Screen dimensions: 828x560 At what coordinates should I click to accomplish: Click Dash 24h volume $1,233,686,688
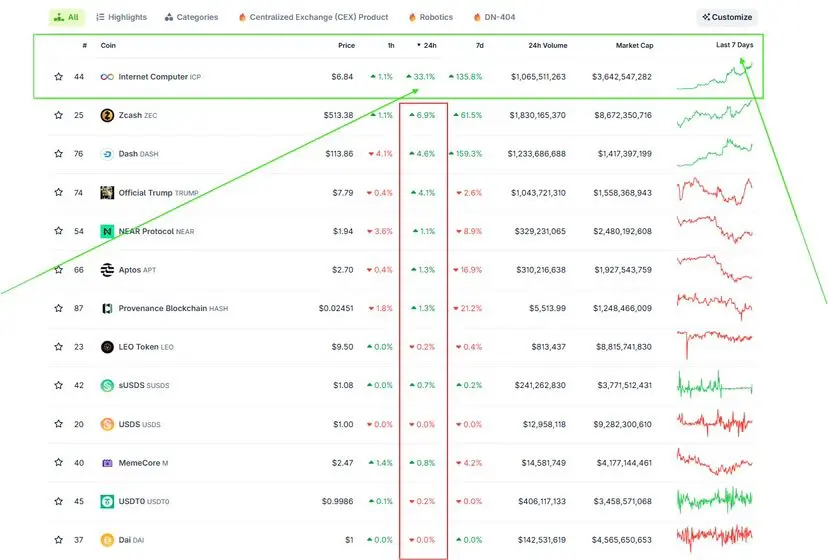[x=537, y=154]
